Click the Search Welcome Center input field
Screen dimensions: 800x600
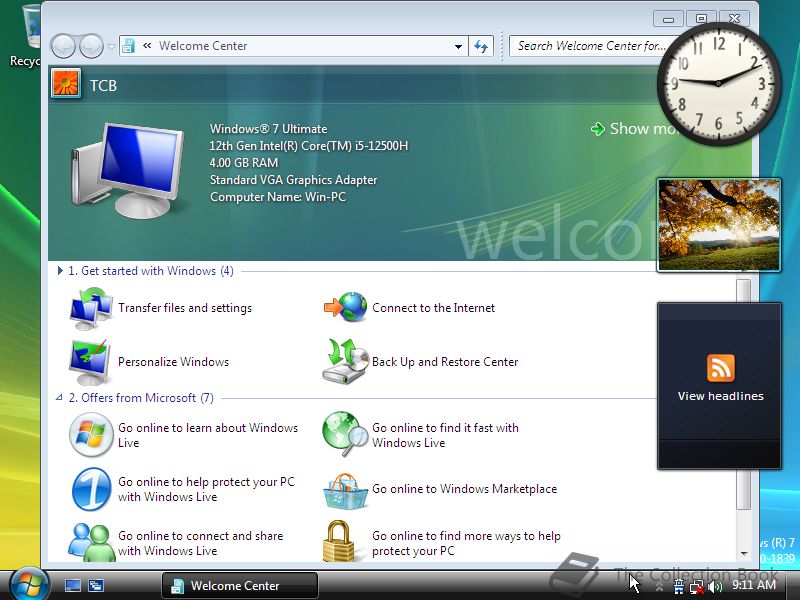pos(587,46)
